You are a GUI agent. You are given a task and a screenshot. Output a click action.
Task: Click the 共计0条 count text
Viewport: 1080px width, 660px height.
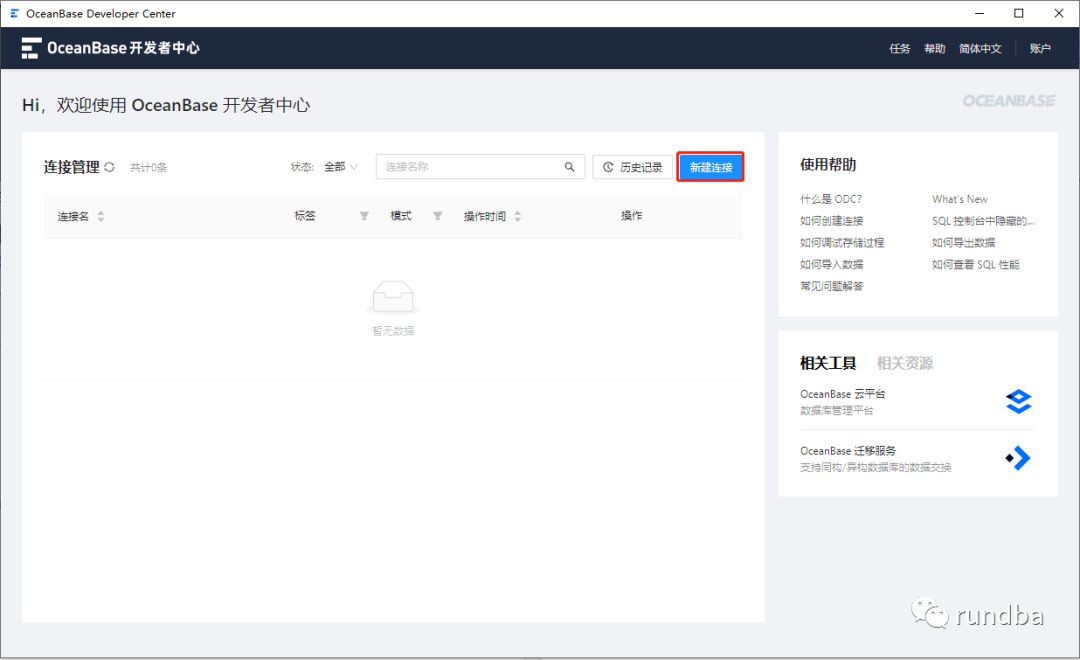pos(149,167)
